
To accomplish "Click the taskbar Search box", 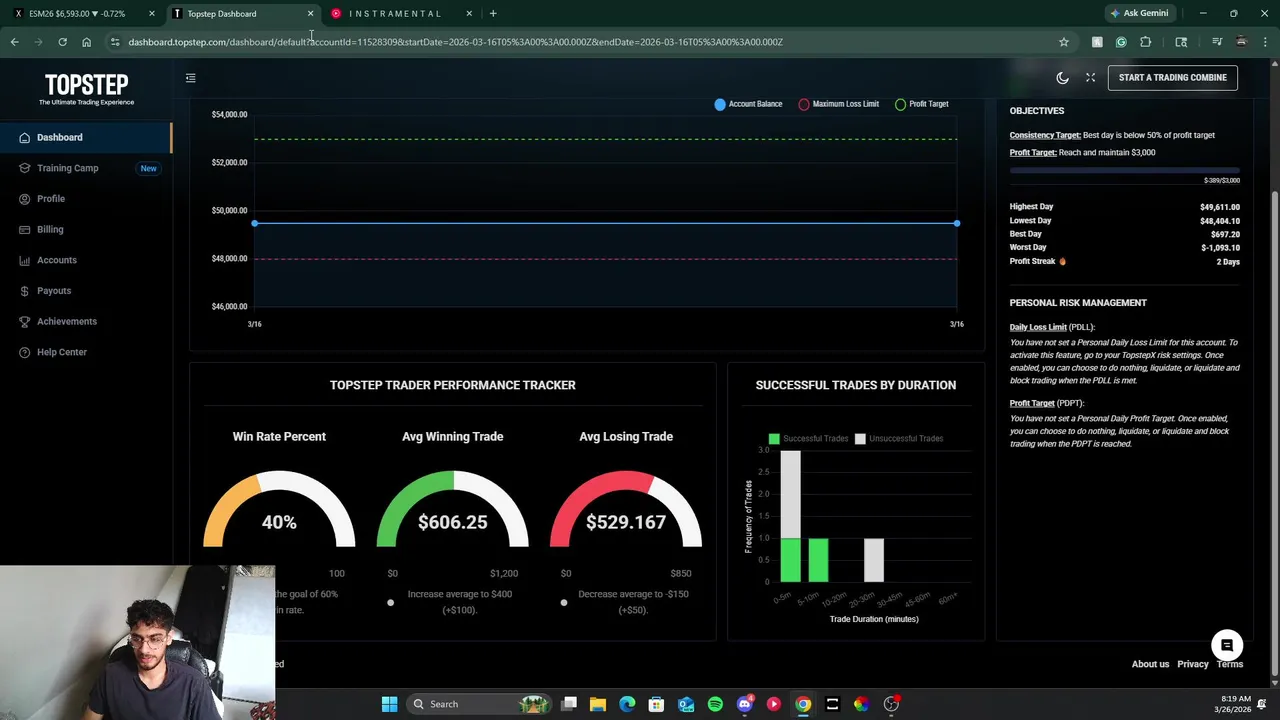I will pyautogui.click(x=479, y=704).
